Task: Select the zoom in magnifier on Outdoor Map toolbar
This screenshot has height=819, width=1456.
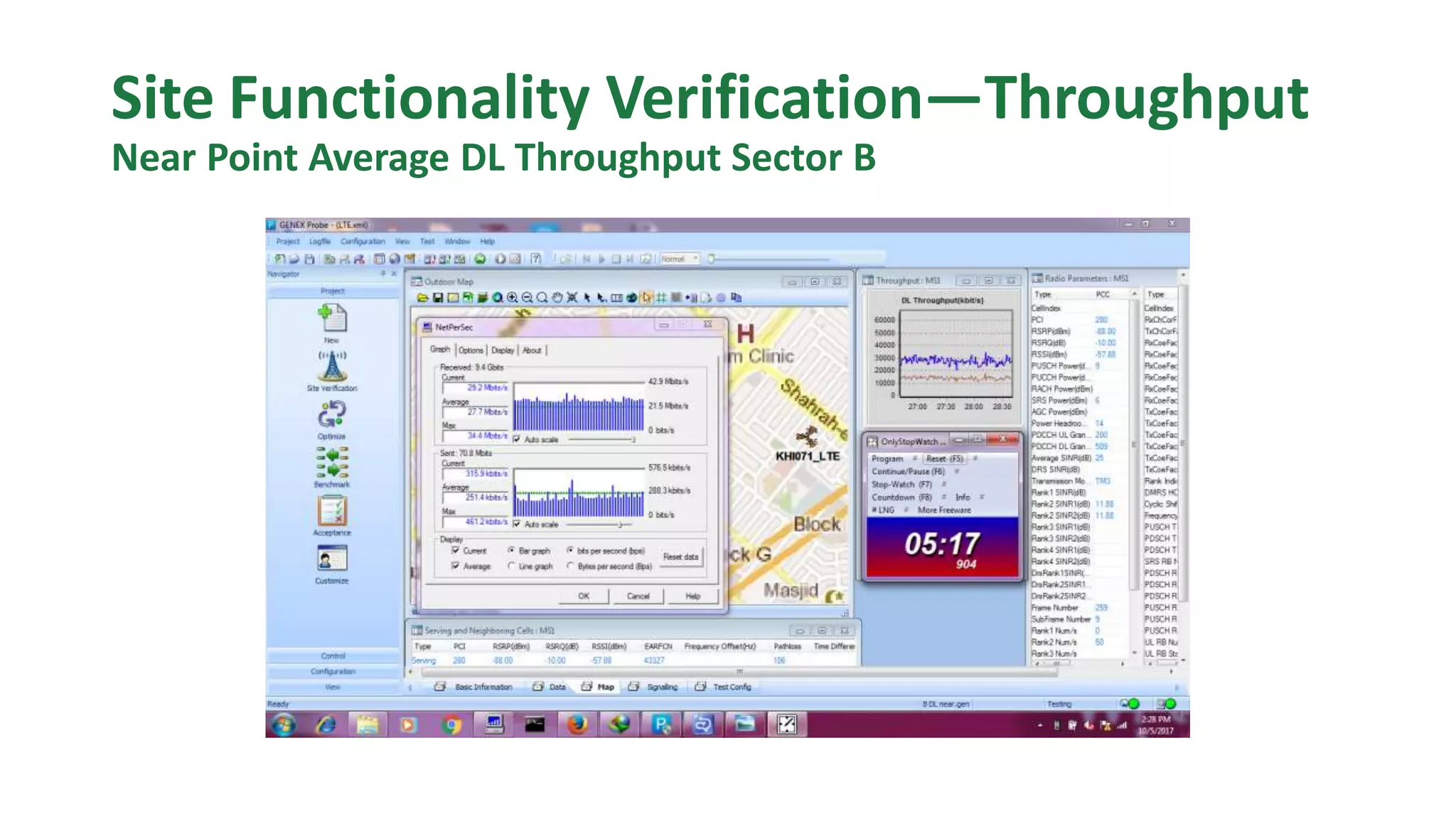Action: 513,298
